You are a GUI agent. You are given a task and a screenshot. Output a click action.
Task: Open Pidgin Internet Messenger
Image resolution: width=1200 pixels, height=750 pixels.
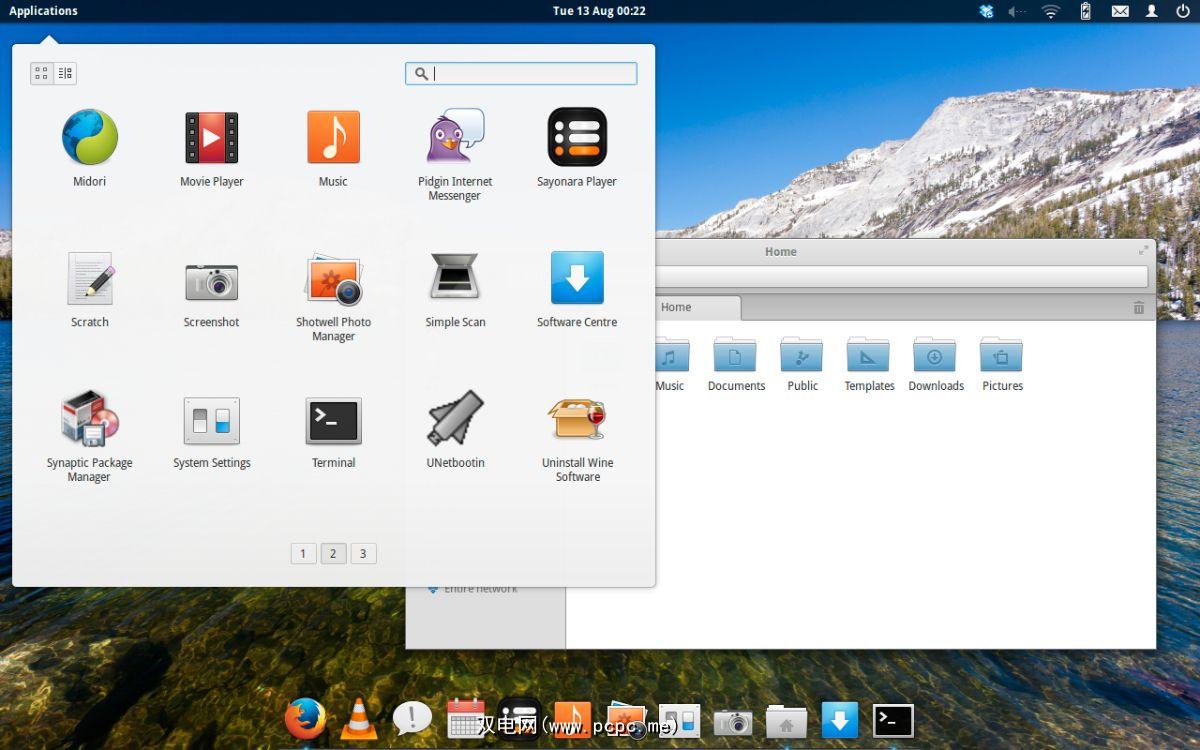455,138
